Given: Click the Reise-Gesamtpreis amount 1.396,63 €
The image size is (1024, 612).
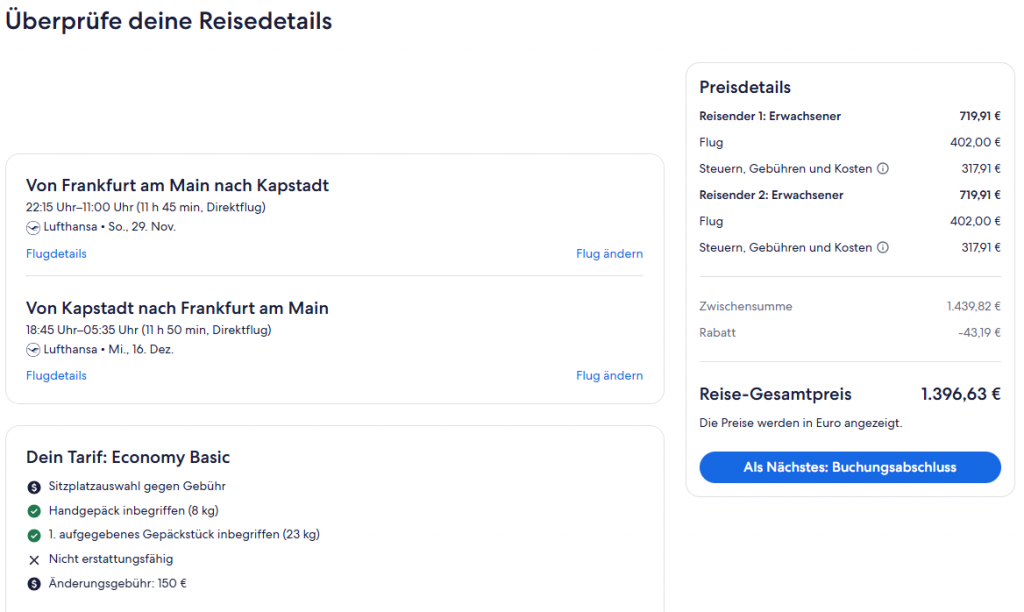Looking at the screenshot, I should pyautogui.click(x=960, y=394).
